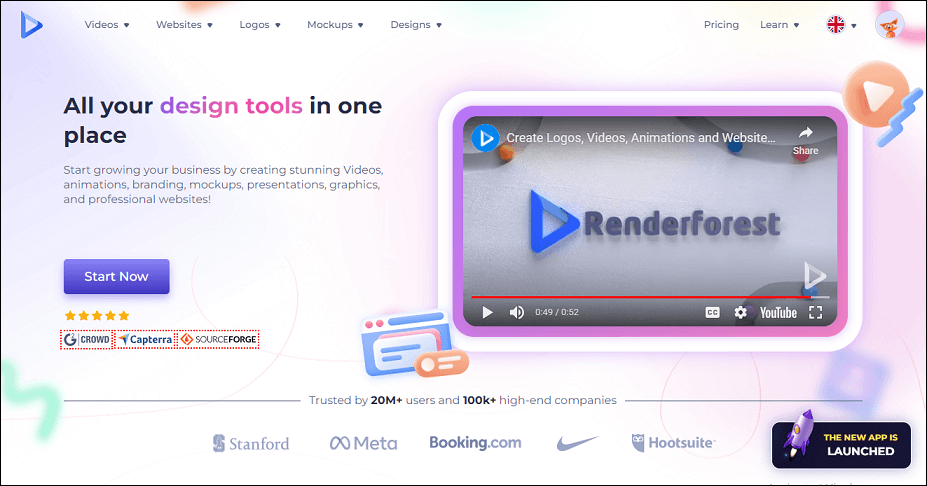
Task: Play the YouTube video
Action: 487,312
